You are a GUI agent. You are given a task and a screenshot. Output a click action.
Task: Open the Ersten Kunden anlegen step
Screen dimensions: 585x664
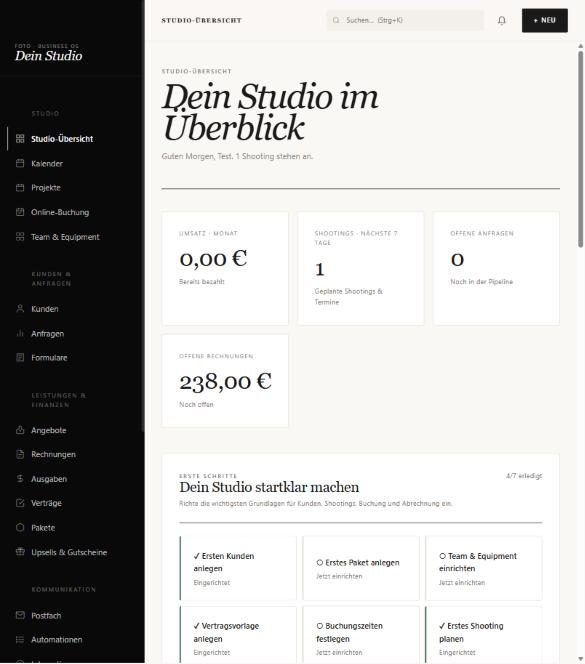(x=238, y=568)
